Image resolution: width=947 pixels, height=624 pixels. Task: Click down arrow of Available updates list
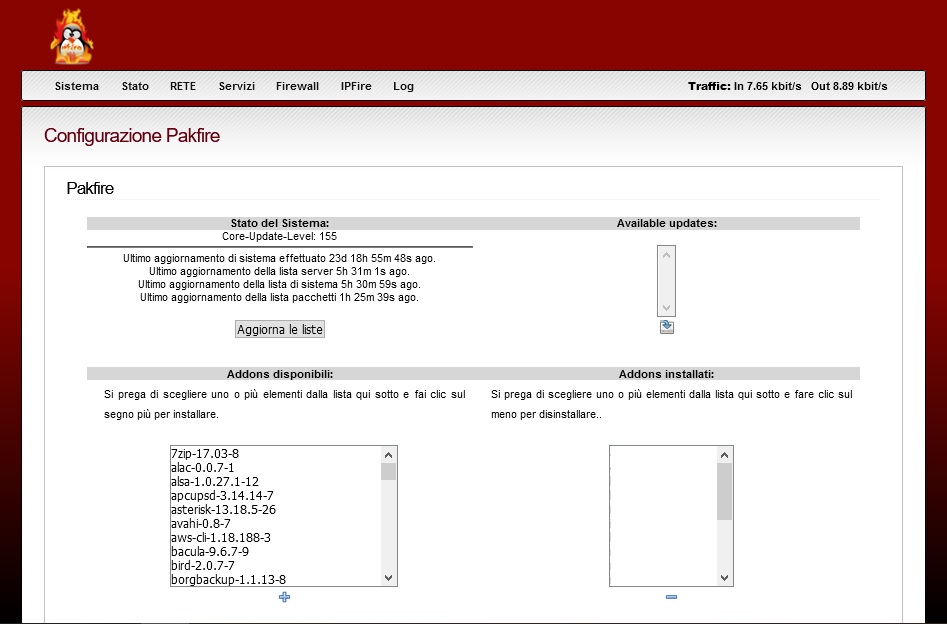pyautogui.click(x=666, y=307)
